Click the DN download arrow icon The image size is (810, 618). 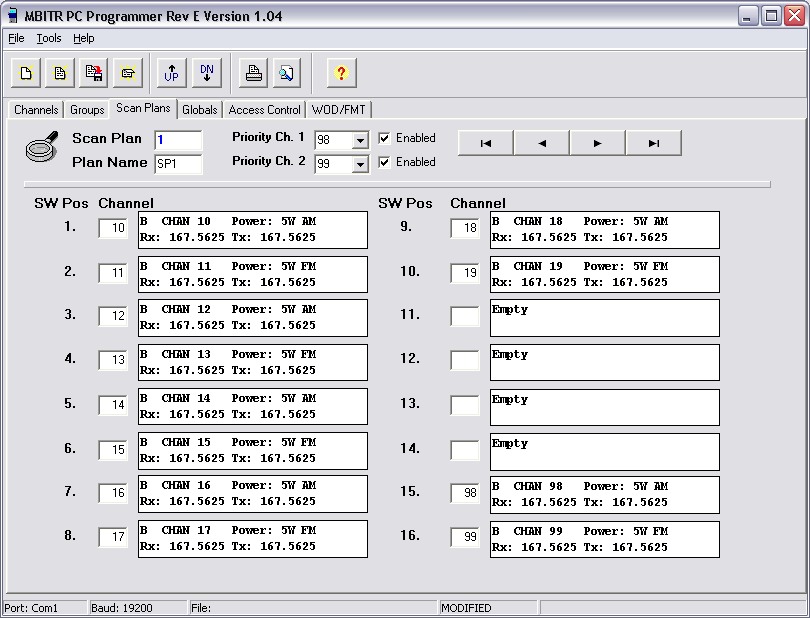coord(206,72)
